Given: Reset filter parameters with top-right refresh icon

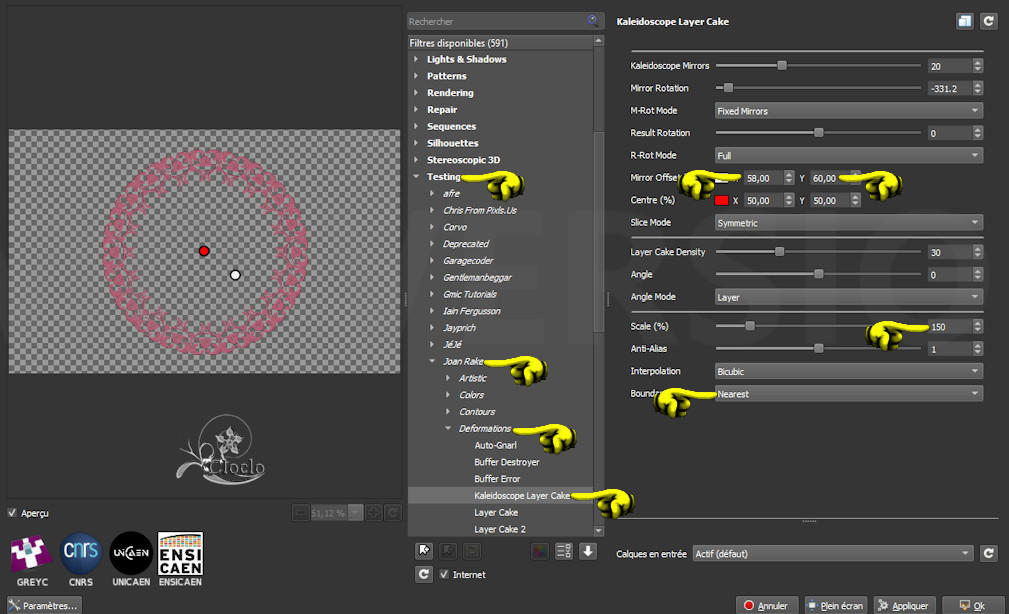Looking at the screenshot, I should coord(988,20).
